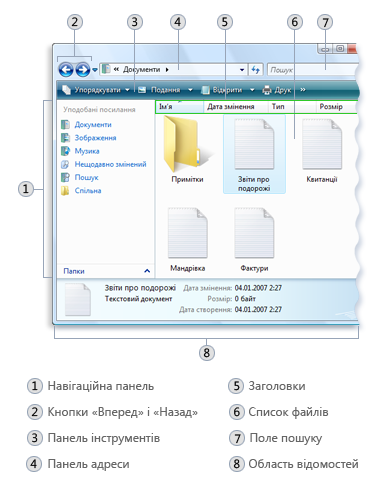The width and height of the screenshot is (386, 494).
Task: Click Розмір value 0 байт in details pane
Action: 245,299
